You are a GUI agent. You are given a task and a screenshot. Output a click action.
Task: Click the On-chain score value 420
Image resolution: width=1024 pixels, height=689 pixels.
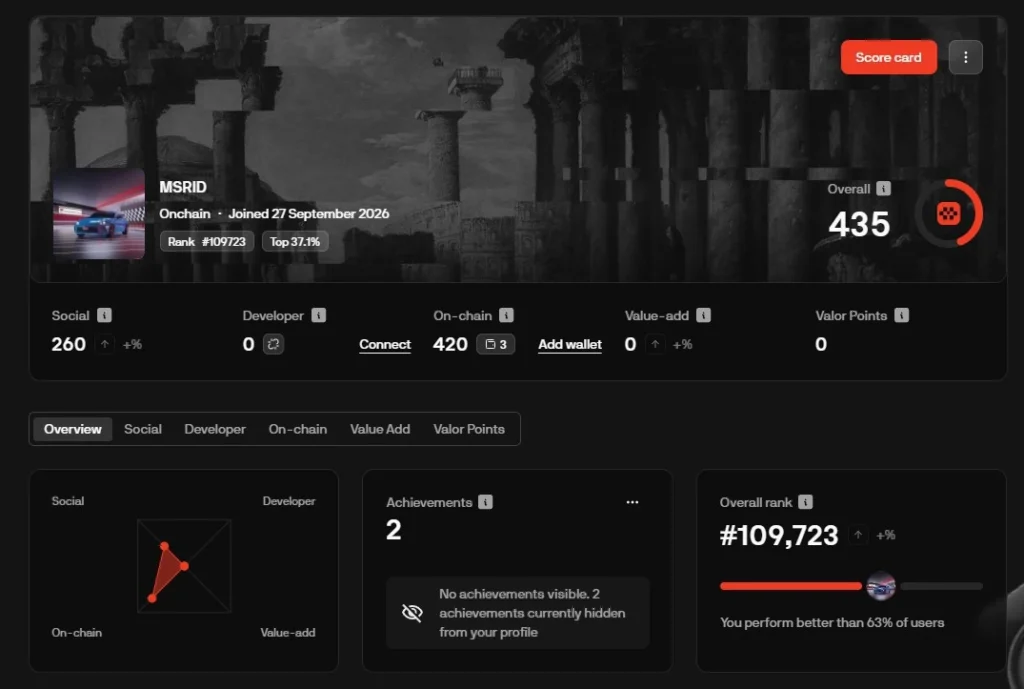pyautogui.click(x=450, y=344)
